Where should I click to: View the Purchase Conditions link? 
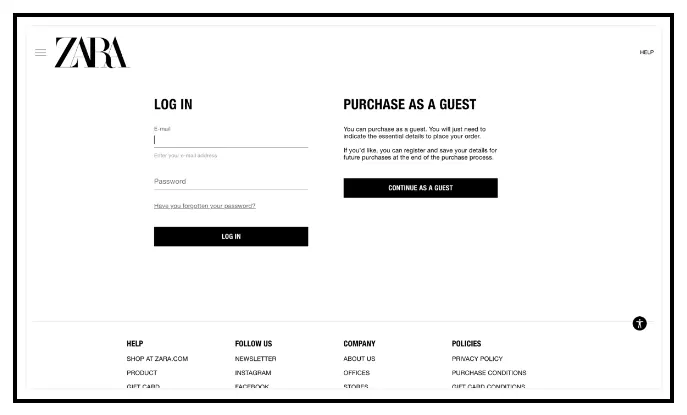click(489, 372)
